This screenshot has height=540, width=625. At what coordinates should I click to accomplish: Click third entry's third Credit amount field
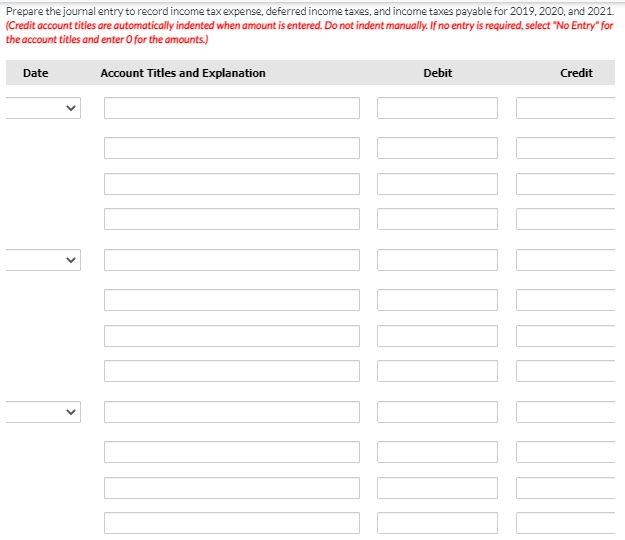566,488
